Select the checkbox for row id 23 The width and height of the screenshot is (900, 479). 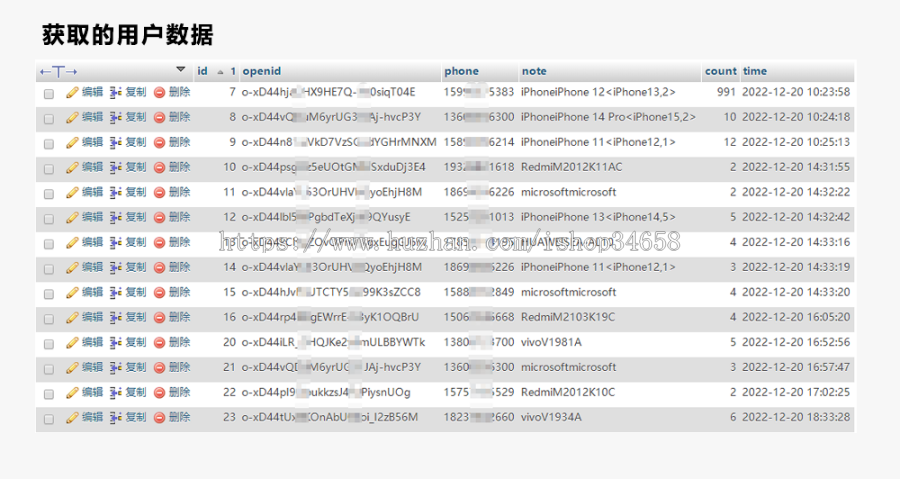click(x=49, y=419)
